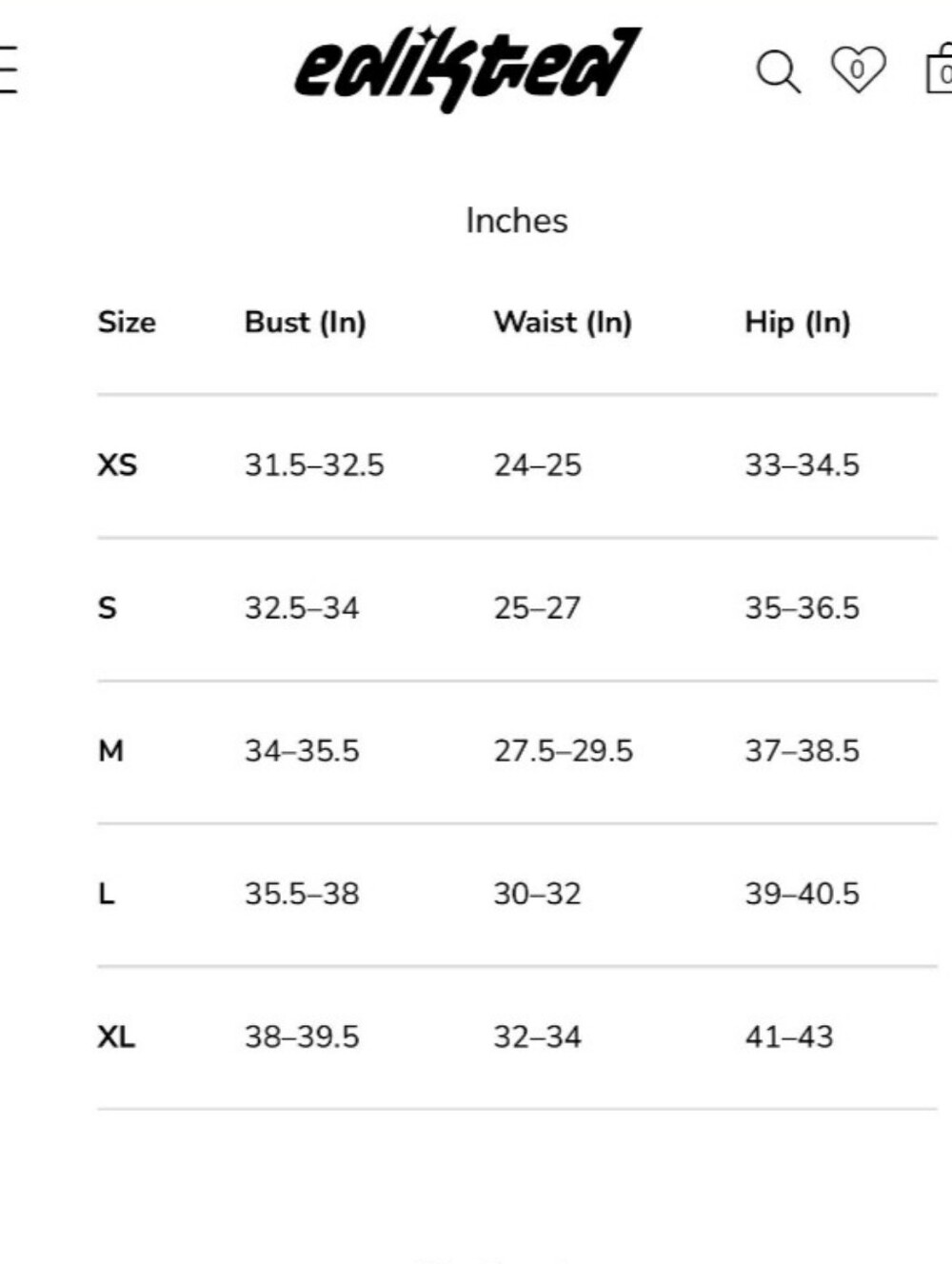The height and width of the screenshot is (1264, 952).
Task: Open the wishlist heart icon
Action: (858, 69)
